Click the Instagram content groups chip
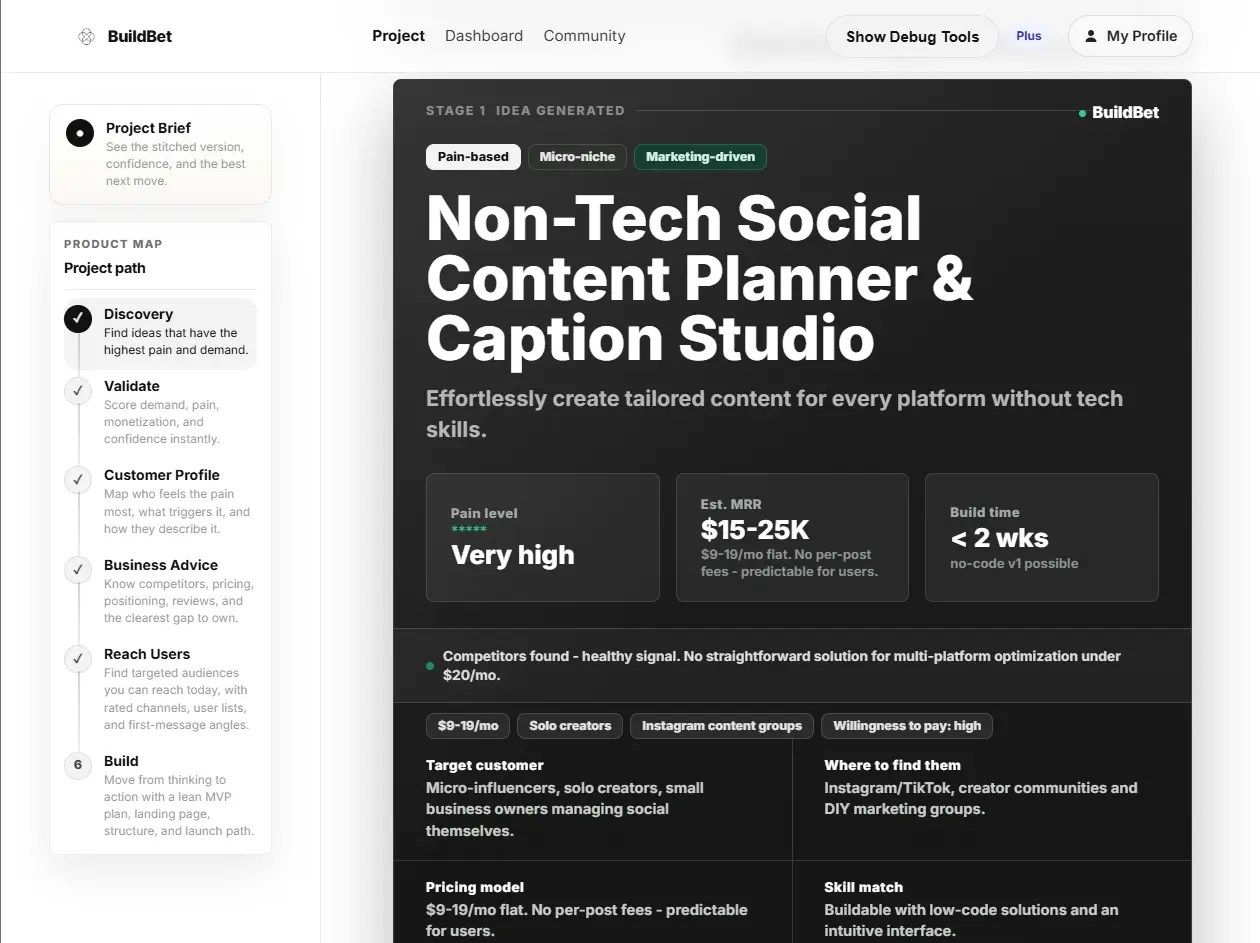Image resolution: width=1260 pixels, height=943 pixels. (x=722, y=726)
